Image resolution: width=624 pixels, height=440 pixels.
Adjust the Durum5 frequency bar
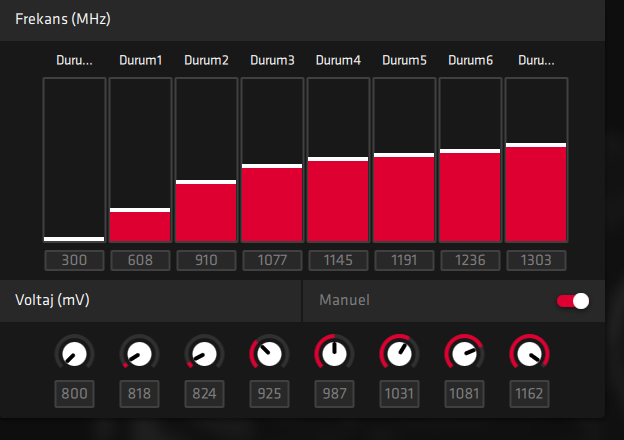404,160
